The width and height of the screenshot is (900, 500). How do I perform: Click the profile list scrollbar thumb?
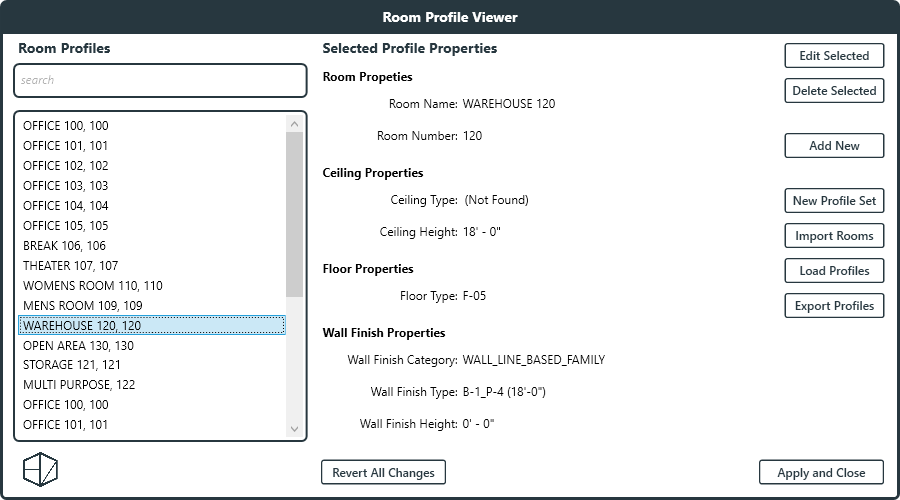click(x=294, y=215)
